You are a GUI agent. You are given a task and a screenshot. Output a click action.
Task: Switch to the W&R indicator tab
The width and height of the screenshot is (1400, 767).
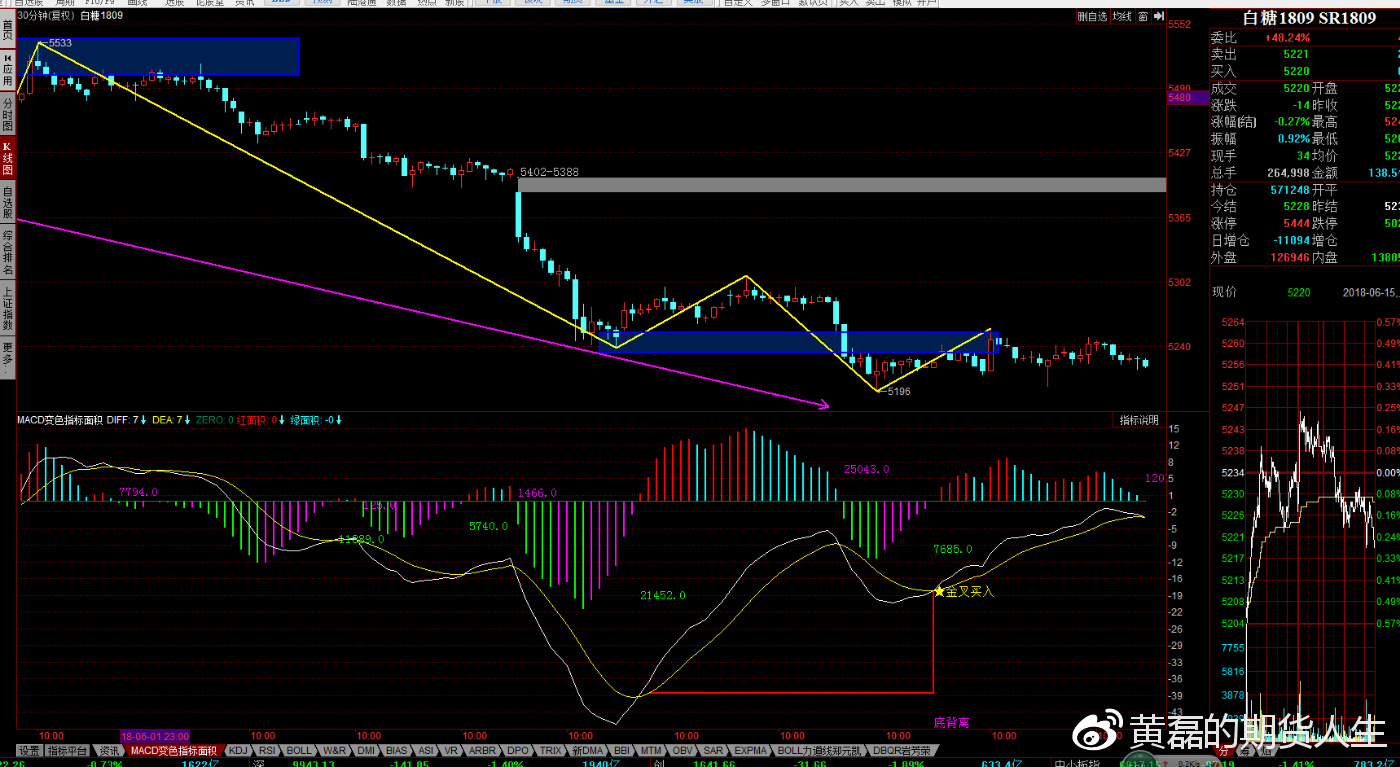335,750
